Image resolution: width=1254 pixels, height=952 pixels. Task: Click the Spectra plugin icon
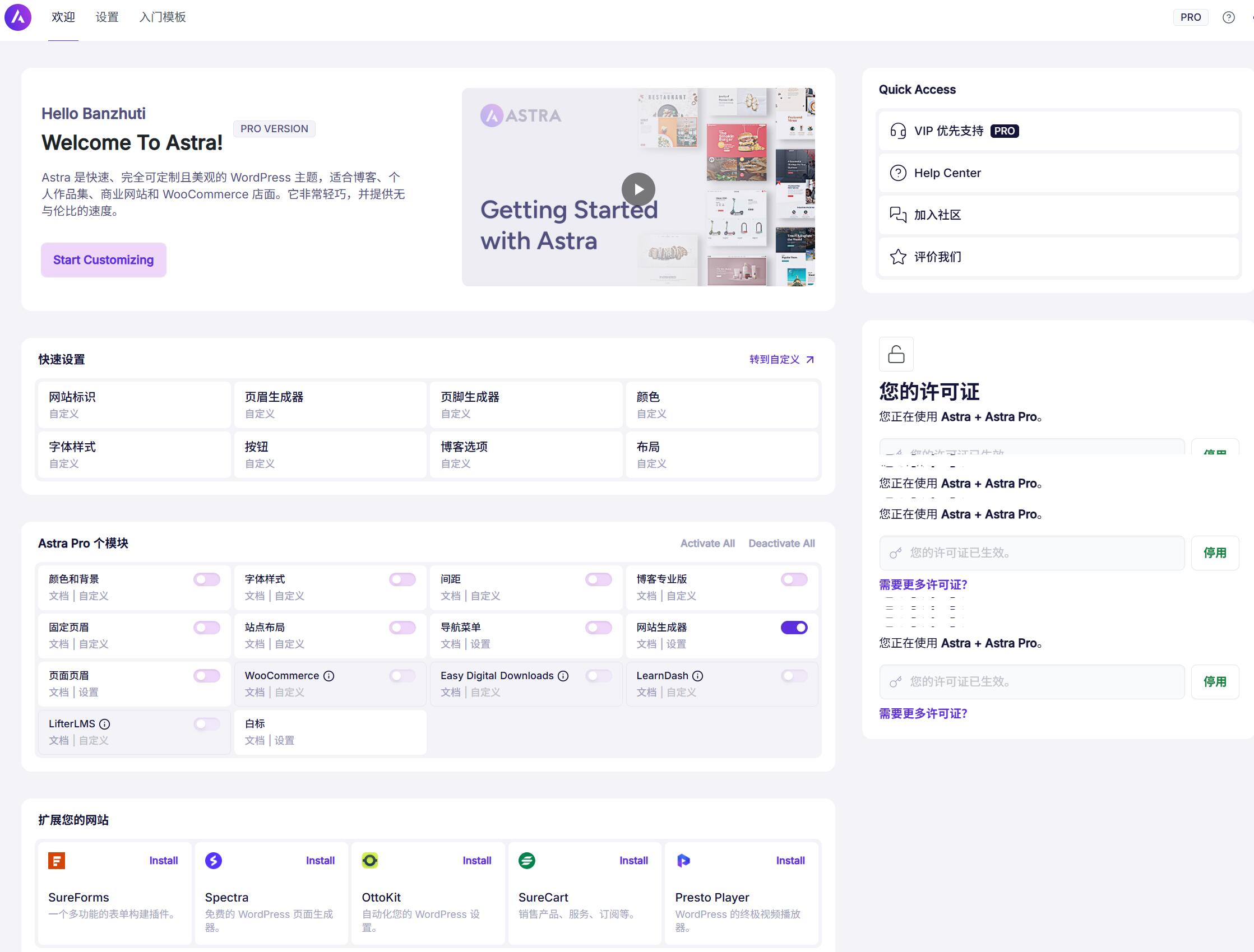coord(214,860)
